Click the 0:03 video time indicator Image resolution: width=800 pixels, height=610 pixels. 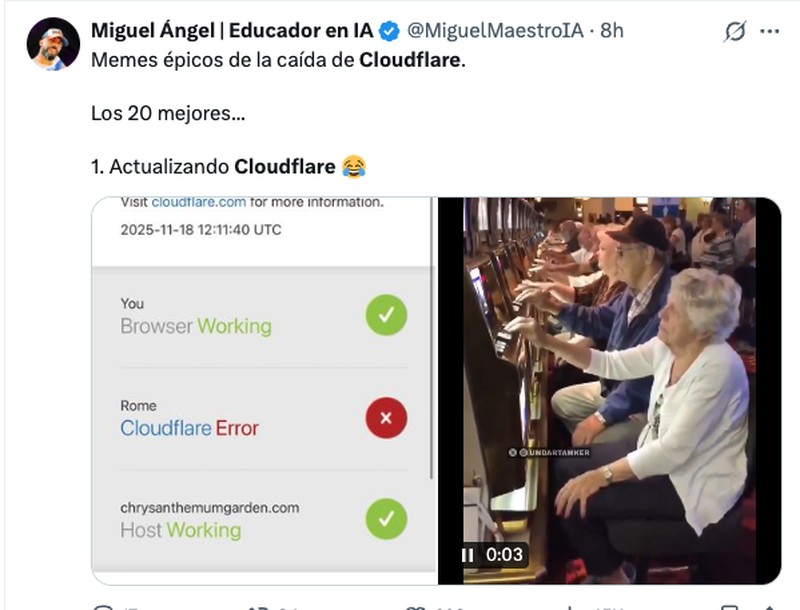pyautogui.click(x=504, y=554)
